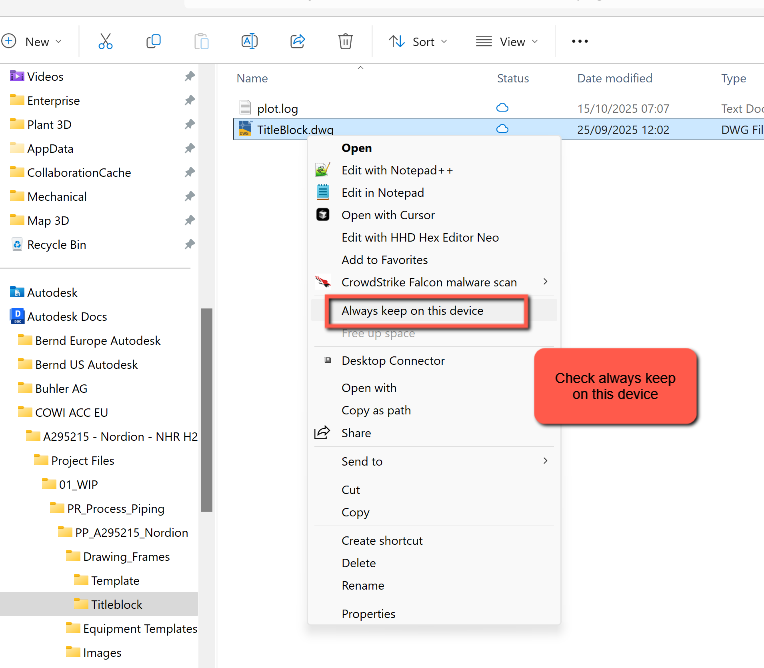Open the View dropdown
The width and height of the screenshot is (764, 668).
click(507, 41)
